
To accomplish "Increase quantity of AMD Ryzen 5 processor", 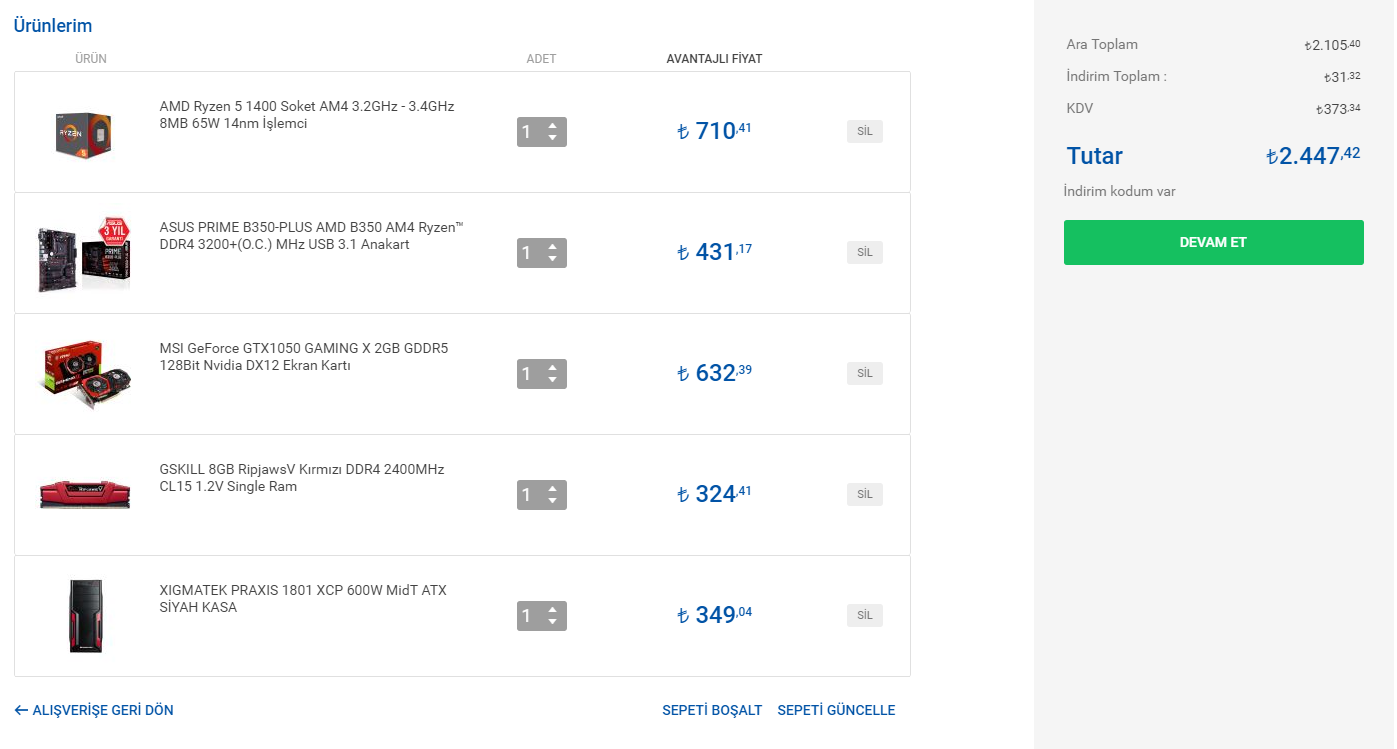I will [x=553, y=126].
